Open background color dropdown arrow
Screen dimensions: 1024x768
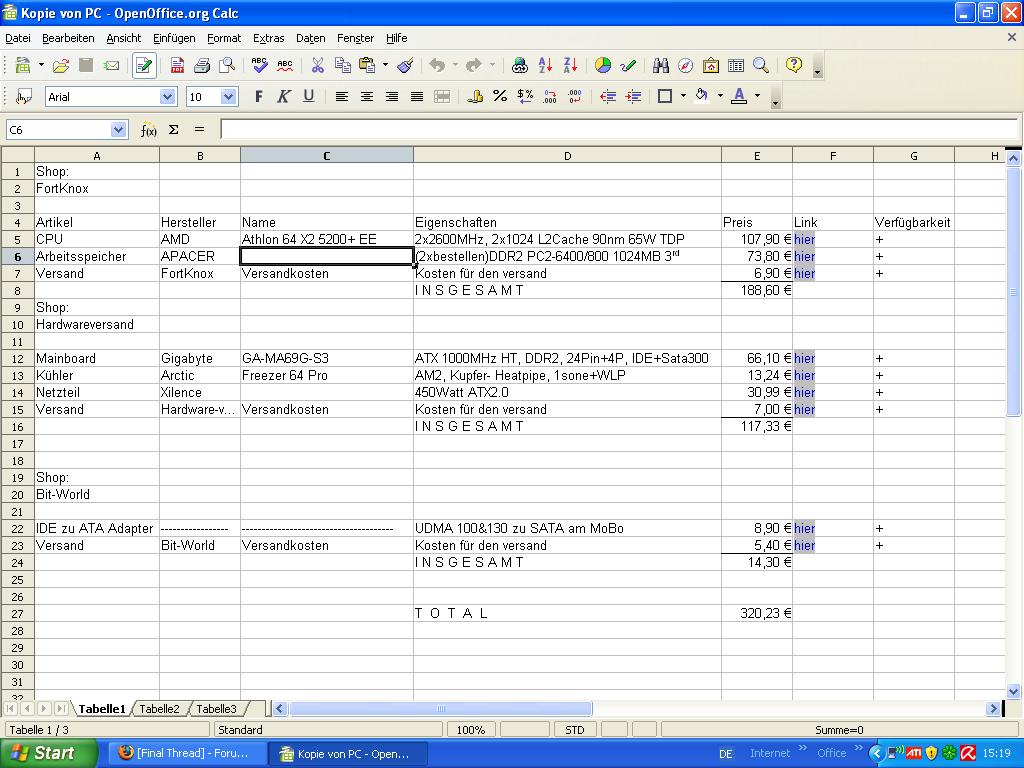click(720, 97)
